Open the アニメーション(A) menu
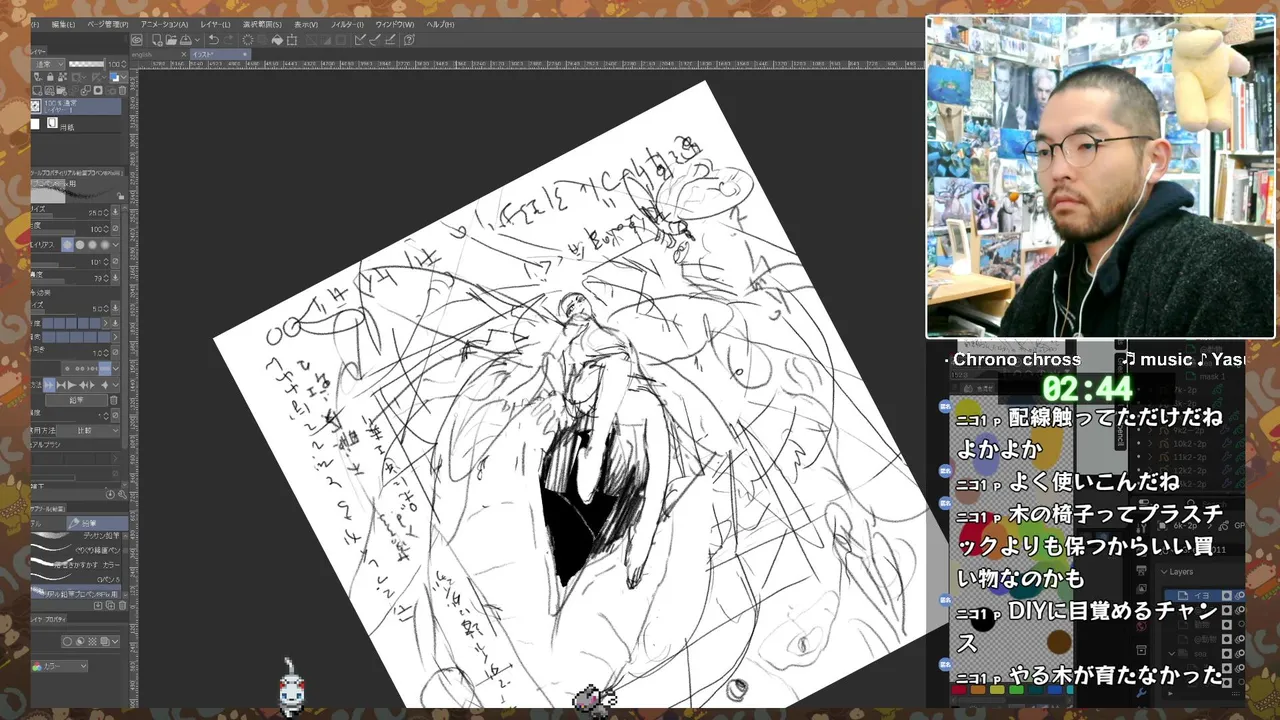 [164, 25]
